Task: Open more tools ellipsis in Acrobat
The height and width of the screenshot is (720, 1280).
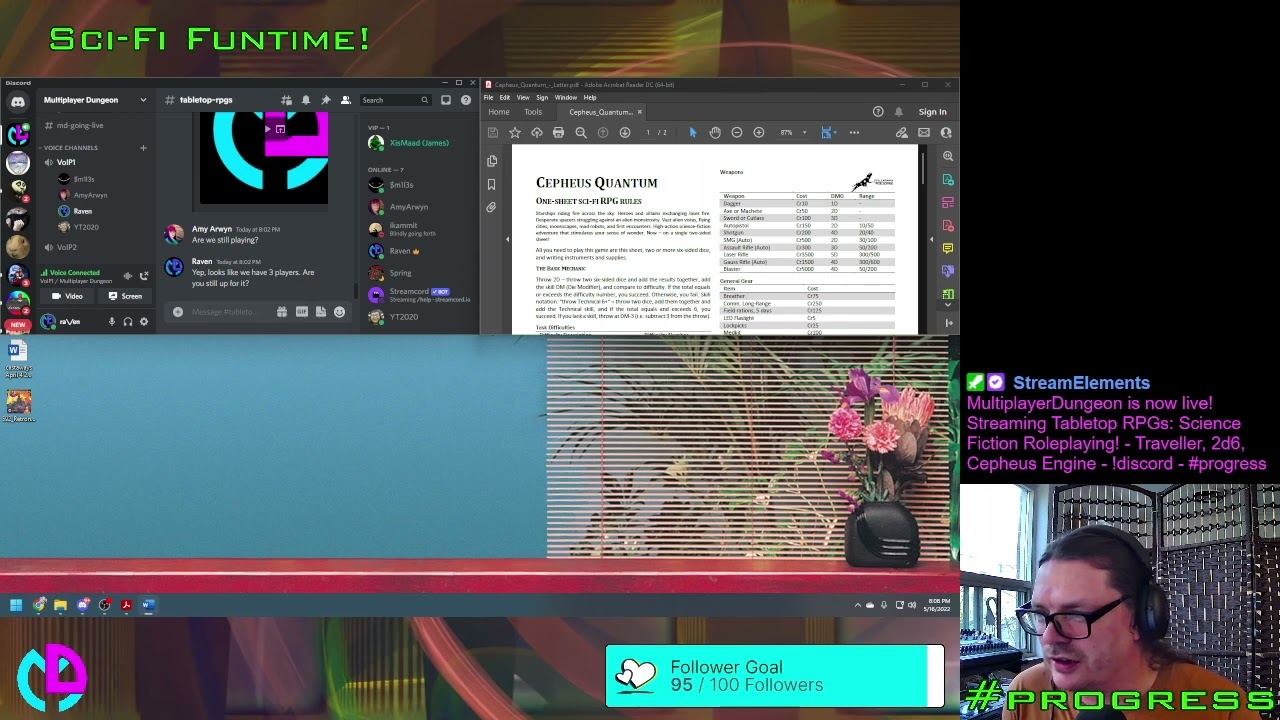Action: [854, 133]
